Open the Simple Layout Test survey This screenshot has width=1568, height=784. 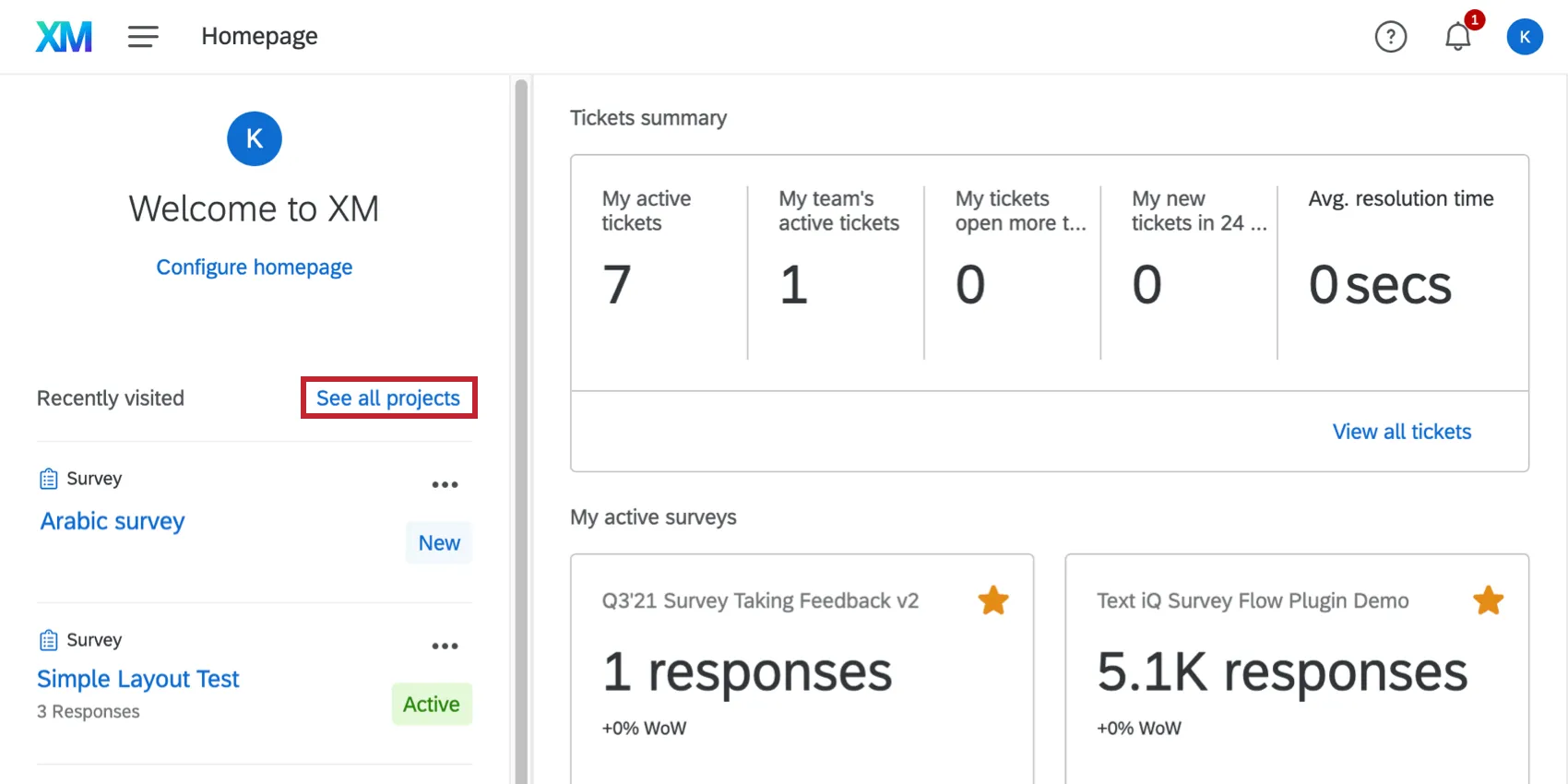(138, 679)
